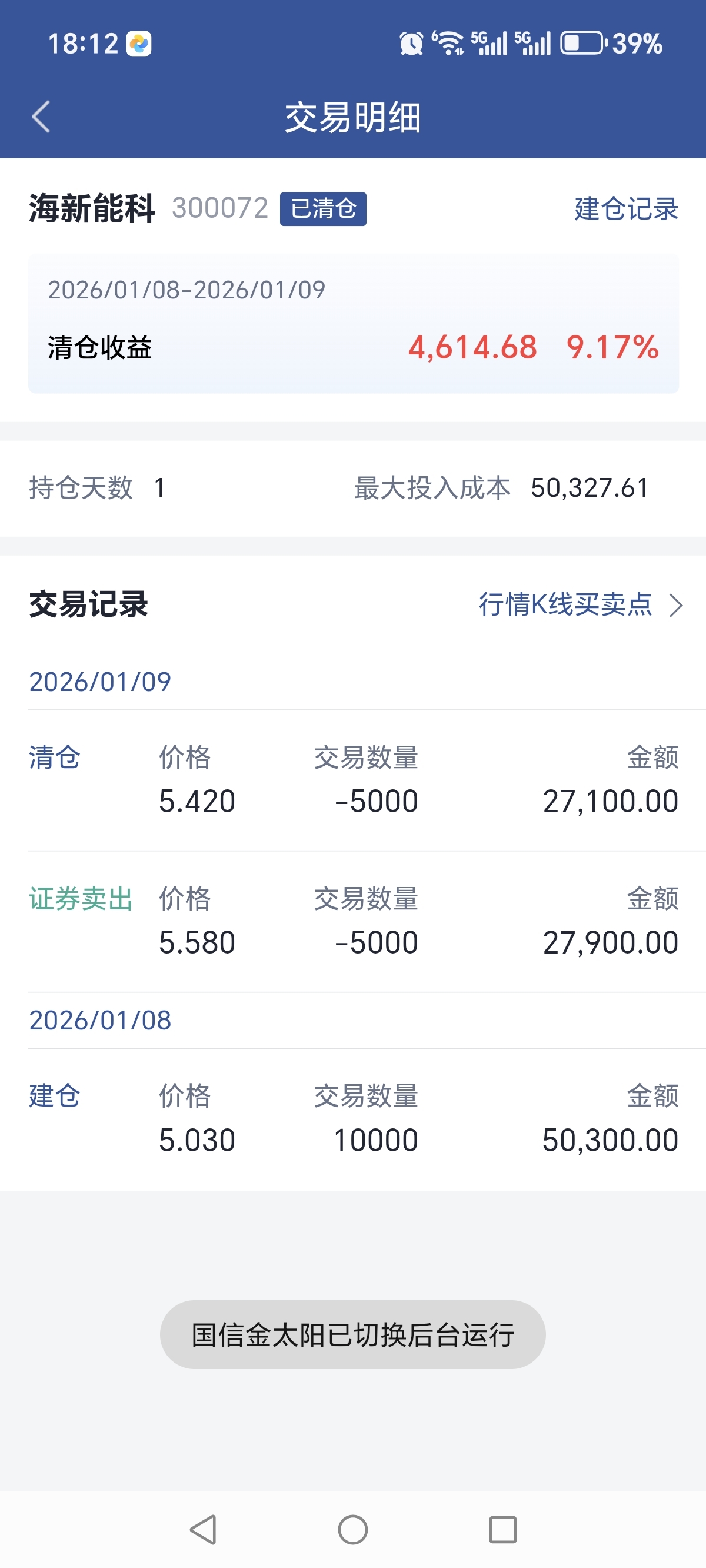The height and width of the screenshot is (1568, 706).
Task: Select the 证券卖出 transaction record
Action: tap(353, 921)
